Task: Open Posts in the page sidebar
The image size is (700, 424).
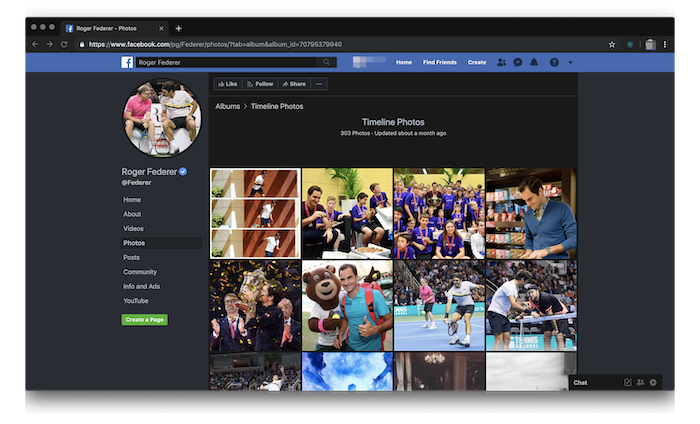Action: [x=131, y=258]
